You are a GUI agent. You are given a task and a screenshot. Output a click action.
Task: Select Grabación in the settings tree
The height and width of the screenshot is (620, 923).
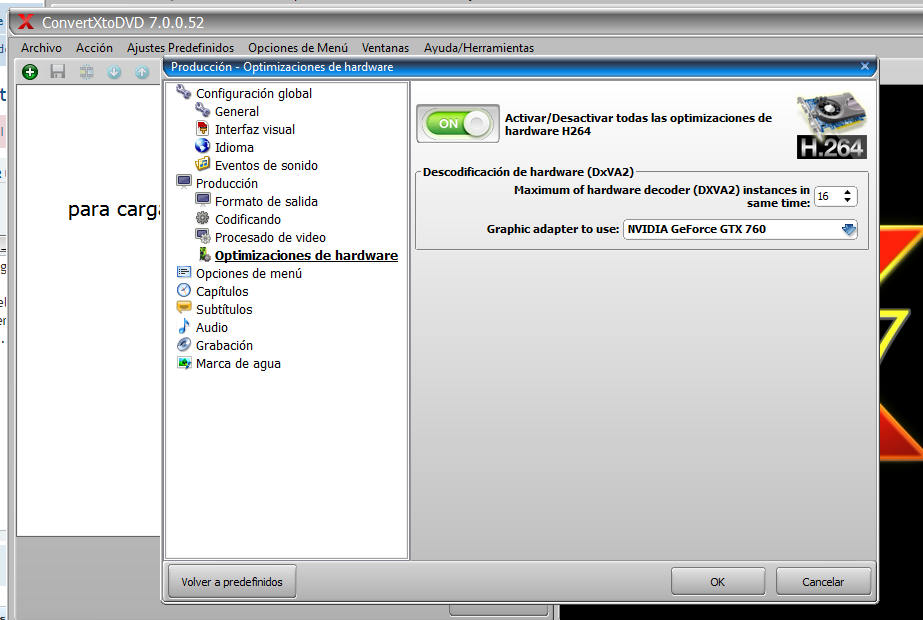[224, 346]
